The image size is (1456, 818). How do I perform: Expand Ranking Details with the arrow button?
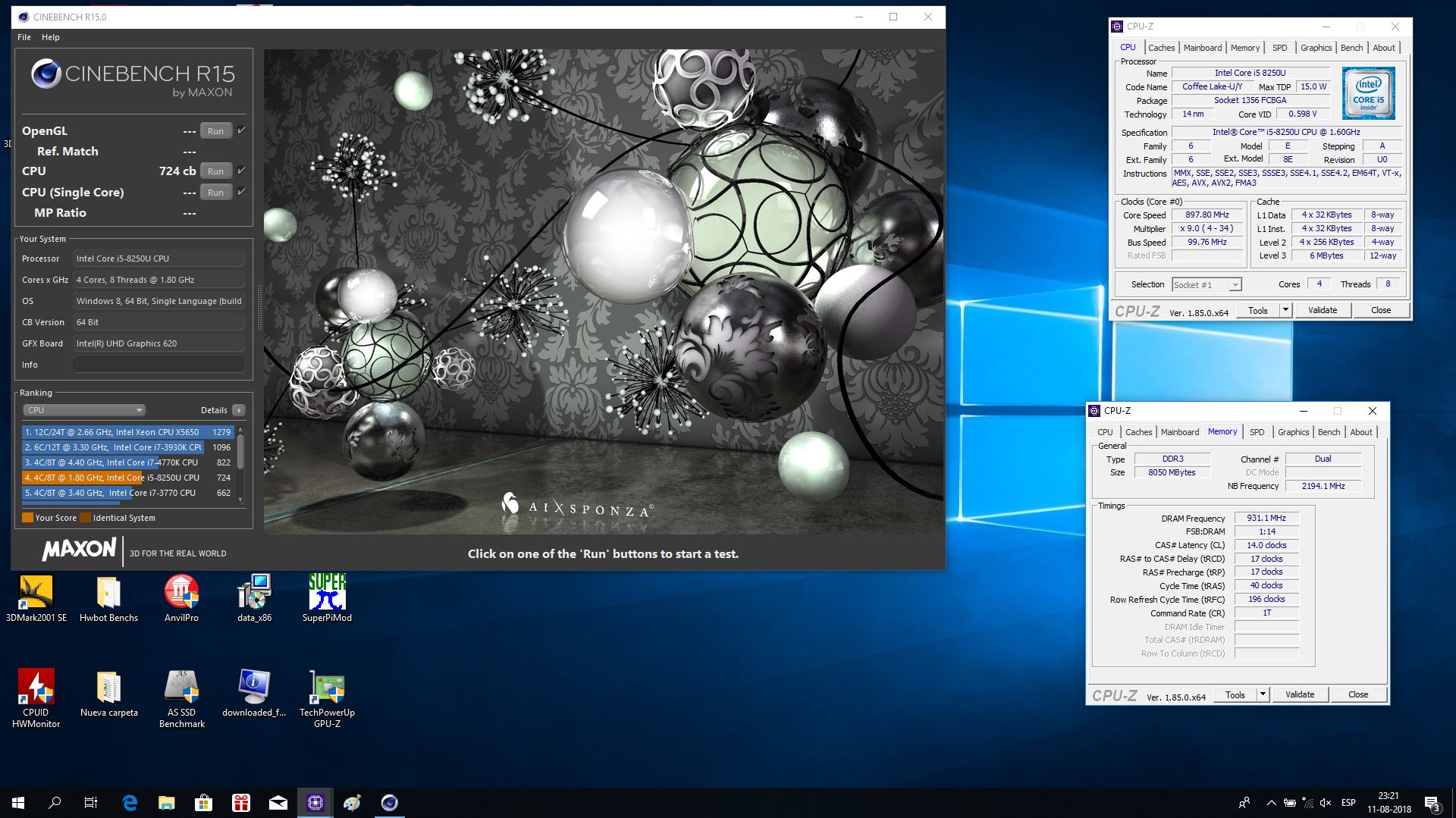coord(239,410)
